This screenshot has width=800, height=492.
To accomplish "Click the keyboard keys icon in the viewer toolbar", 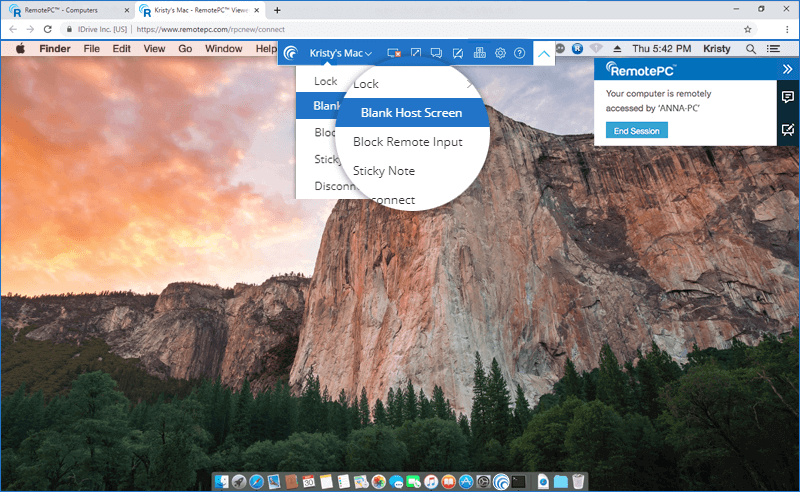I will point(480,53).
